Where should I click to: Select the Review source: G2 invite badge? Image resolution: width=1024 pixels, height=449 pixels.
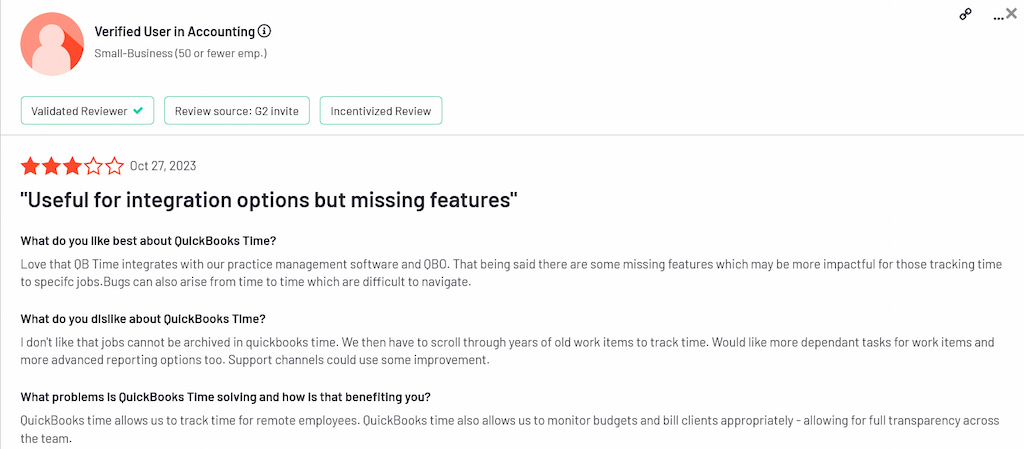[237, 111]
